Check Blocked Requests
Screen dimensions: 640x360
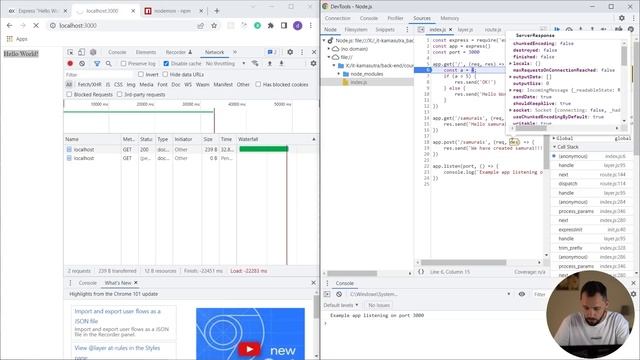tap(69, 94)
